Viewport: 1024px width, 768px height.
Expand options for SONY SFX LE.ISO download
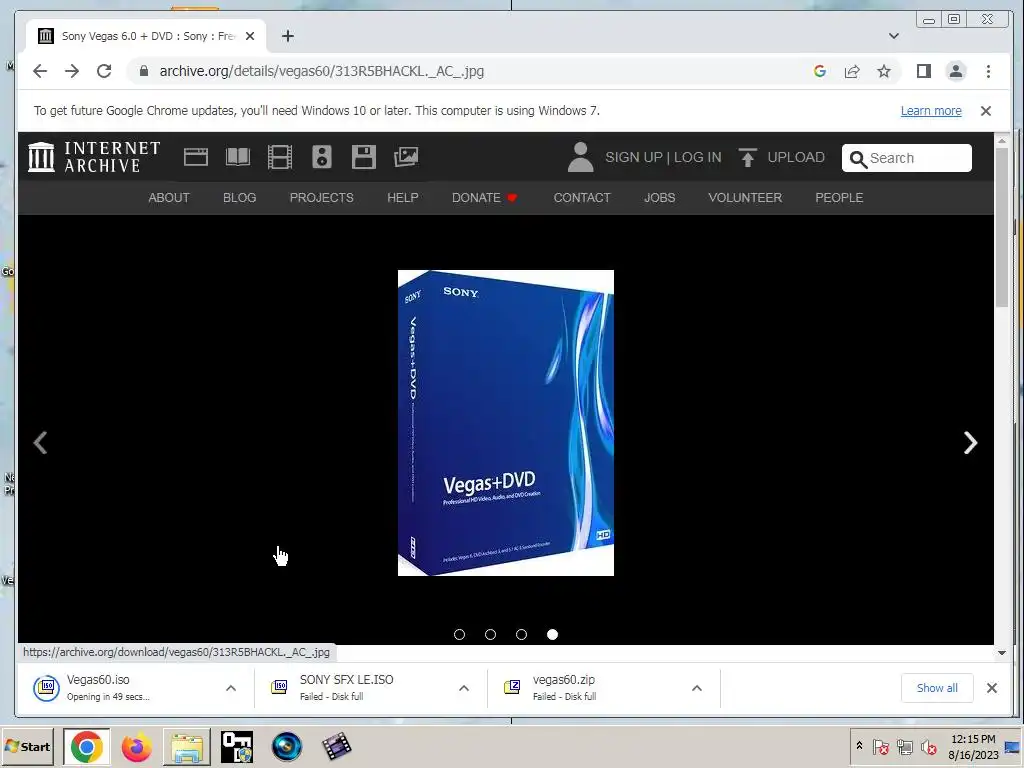coord(464,688)
